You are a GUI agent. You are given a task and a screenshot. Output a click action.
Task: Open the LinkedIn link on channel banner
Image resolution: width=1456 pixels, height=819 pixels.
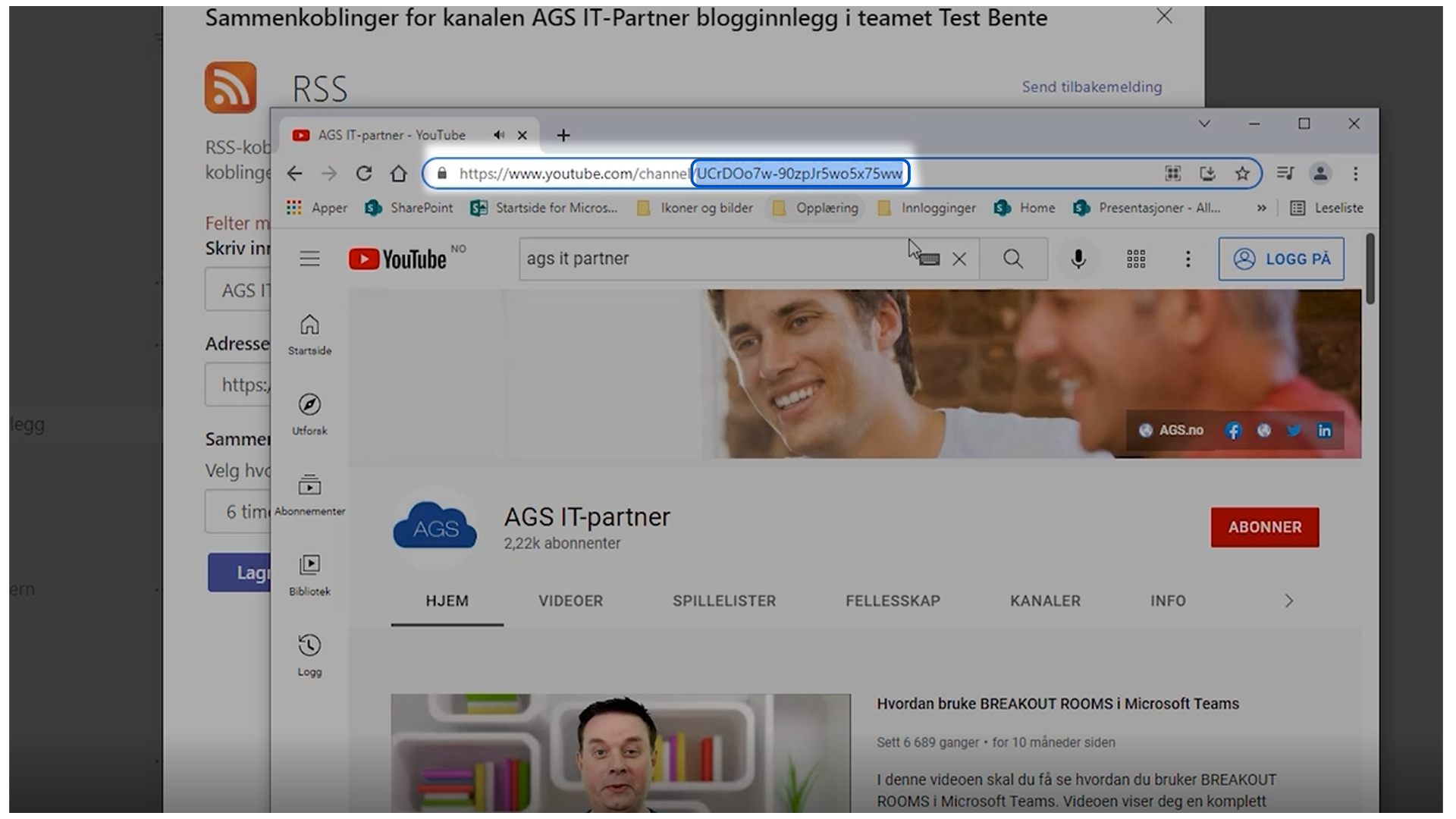pyautogui.click(x=1324, y=431)
